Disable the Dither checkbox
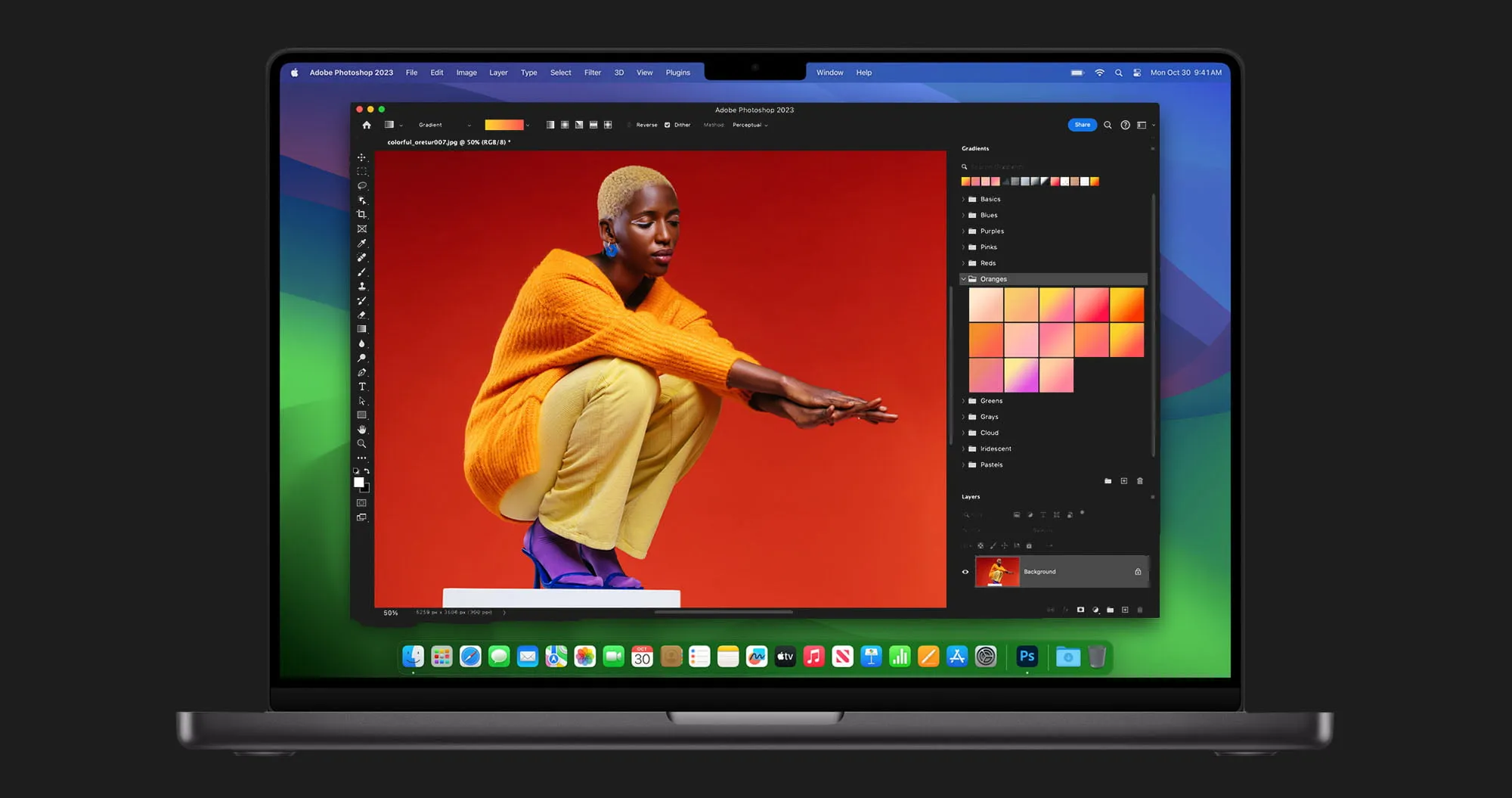This screenshot has width=1512, height=798. point(666,125)
